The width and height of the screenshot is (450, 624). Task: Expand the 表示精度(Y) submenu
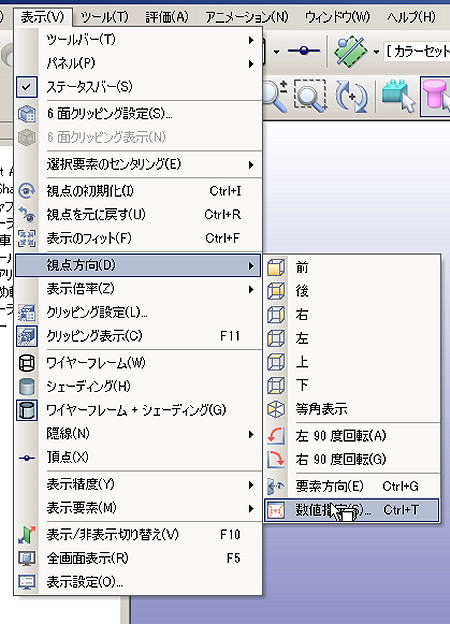tap(138, 484)
